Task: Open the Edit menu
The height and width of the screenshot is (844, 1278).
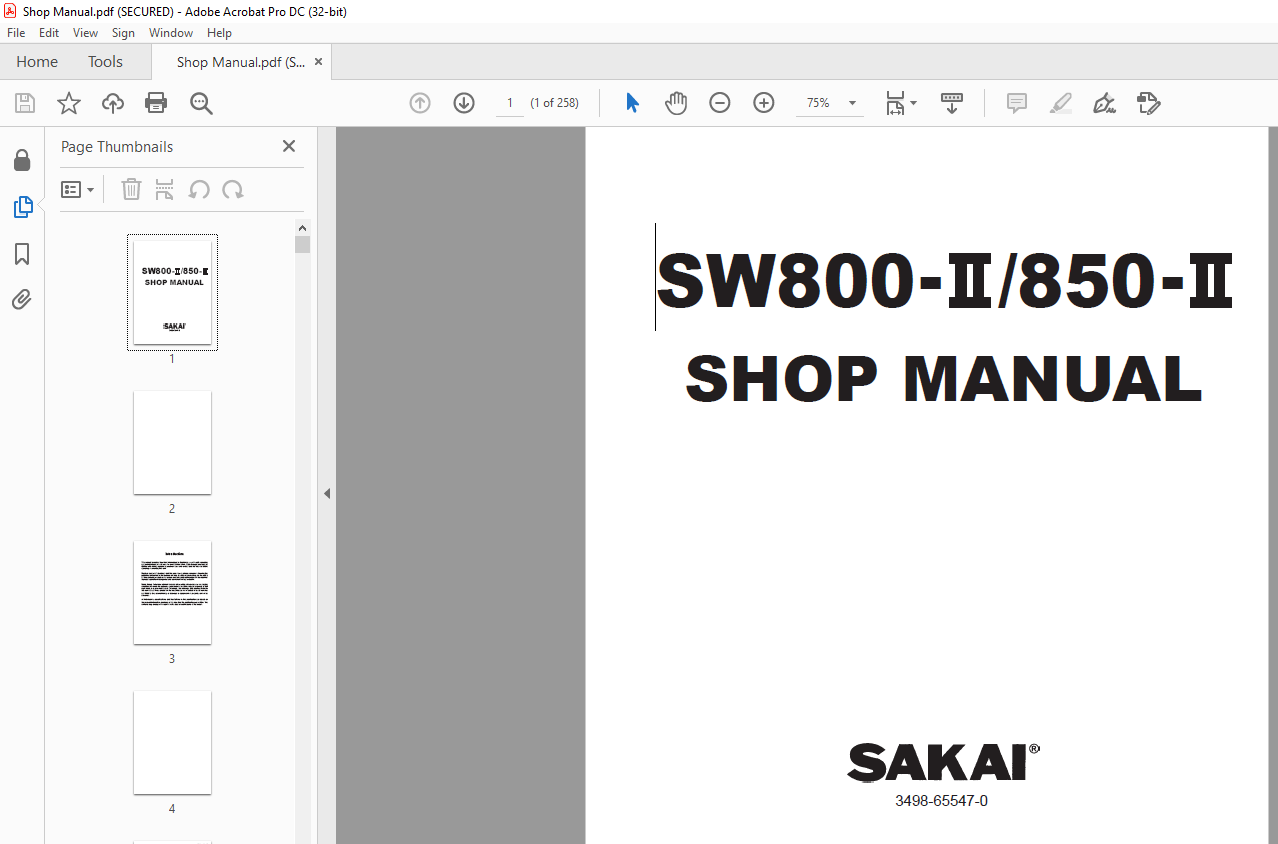Action: pos(49,33)
